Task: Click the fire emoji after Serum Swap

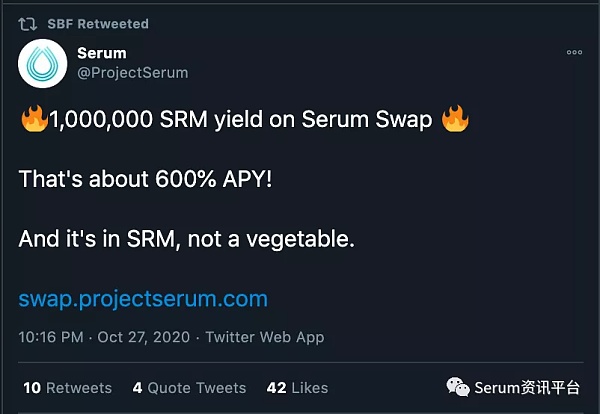Action: [455, 118]
